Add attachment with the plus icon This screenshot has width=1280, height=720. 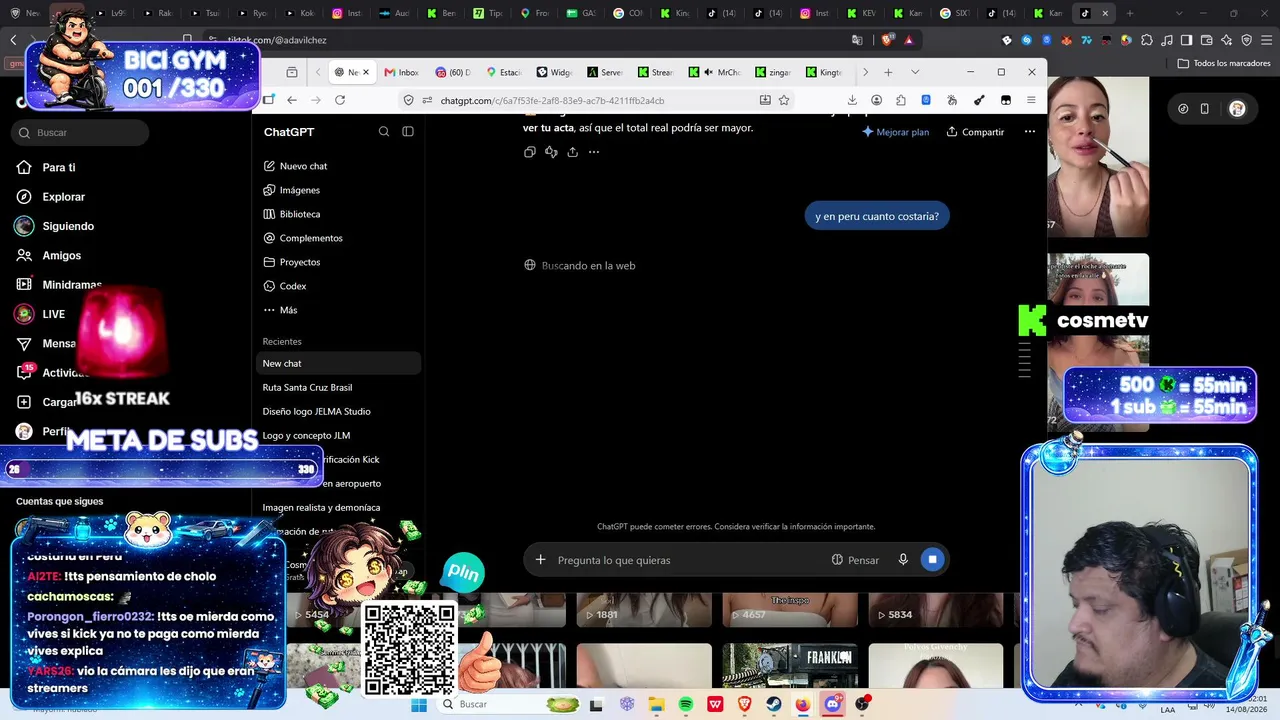pyautogui.click(x=541, y=560)
